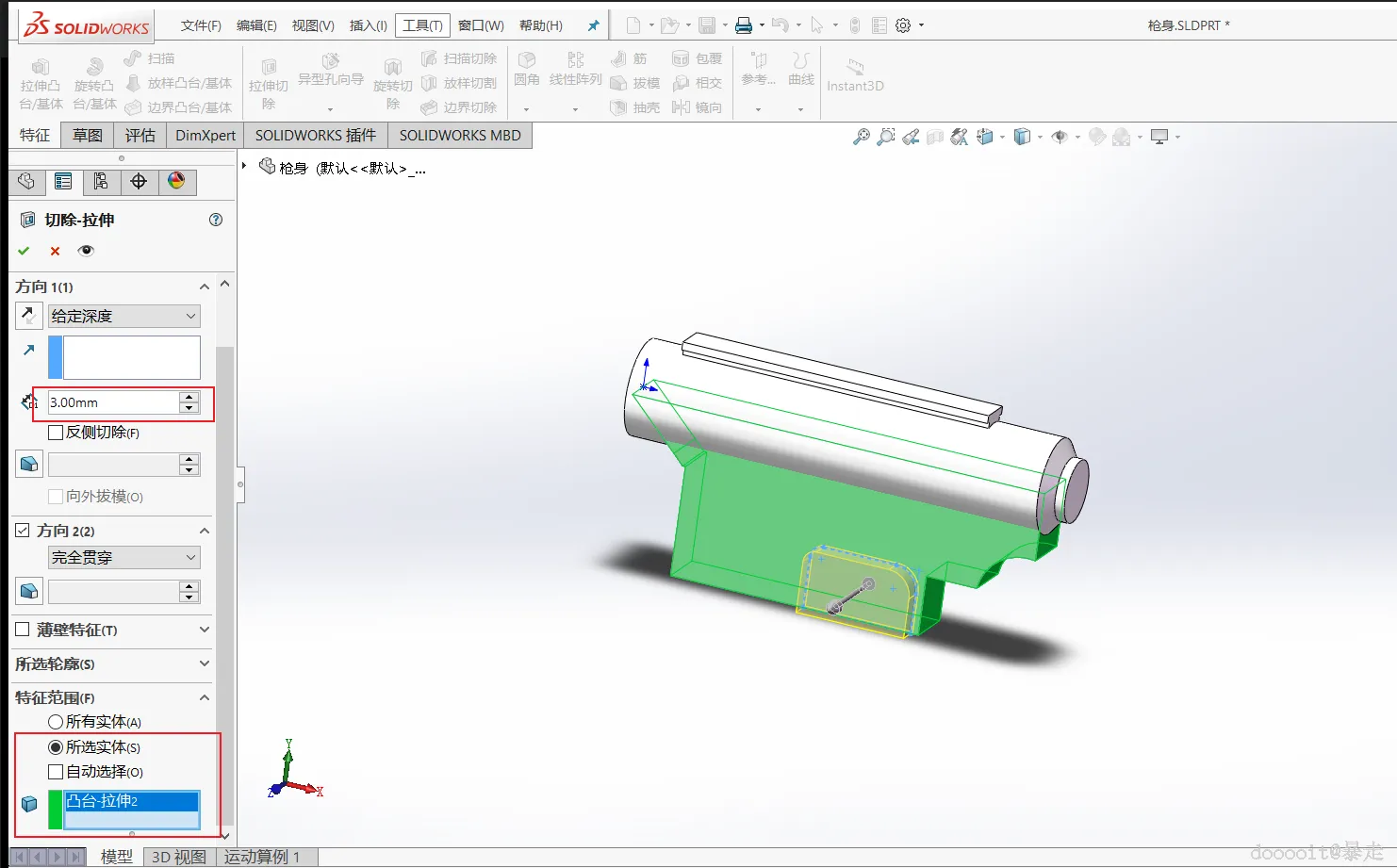Viewport: 1397px width, 868px height.
Task: Open the 完全贯穿 dropdown in Direction 2
Action: [x=123, y=558]
